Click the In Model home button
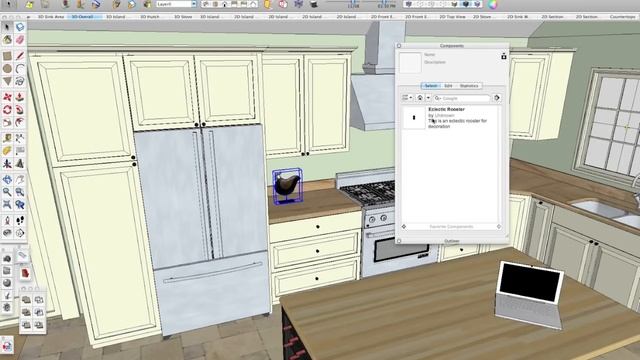This screenshot has height=360, width=640. click(x=420, y=98)
